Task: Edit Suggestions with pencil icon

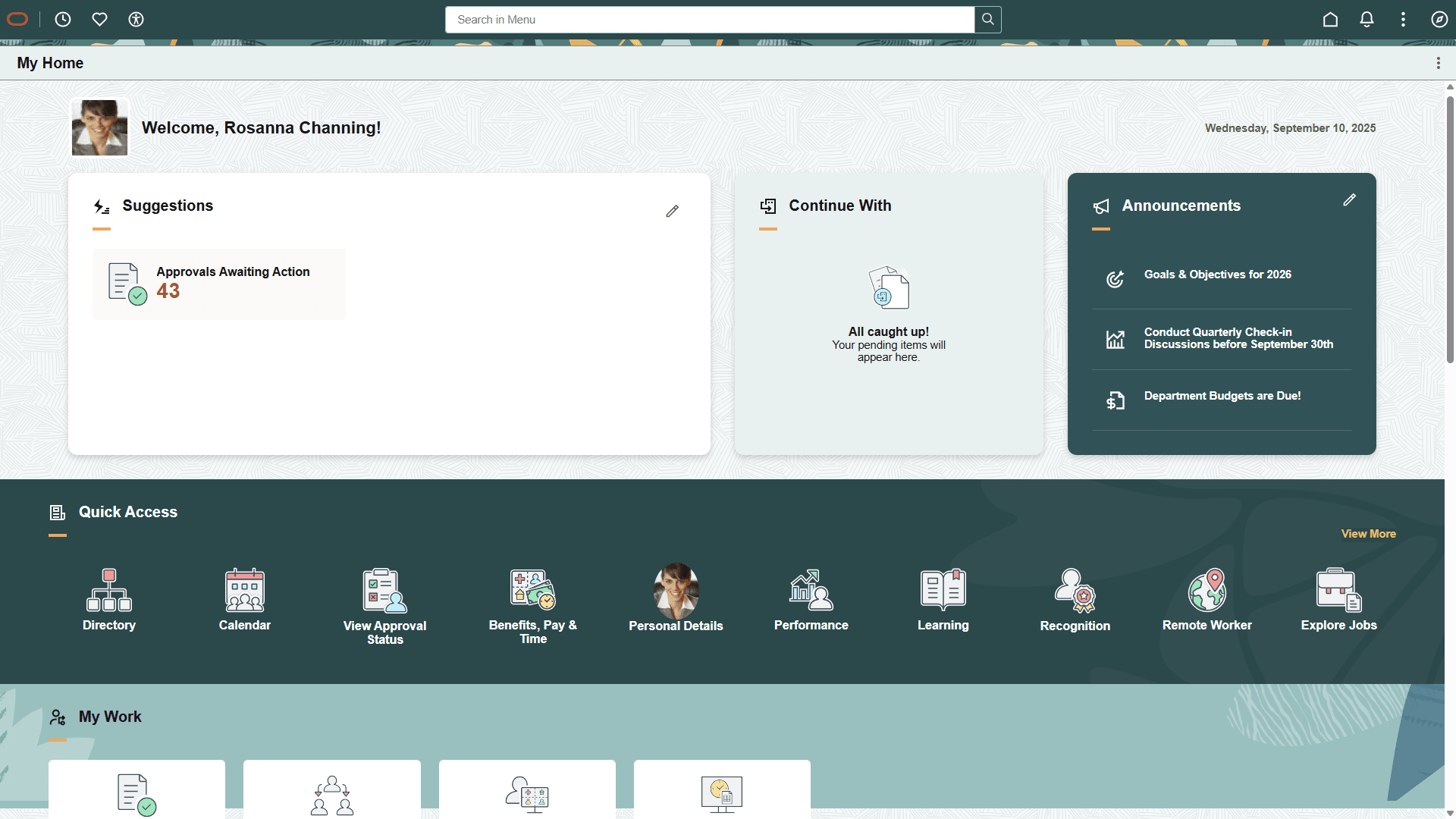Action: pyautogui.click(x=672, y=212)
